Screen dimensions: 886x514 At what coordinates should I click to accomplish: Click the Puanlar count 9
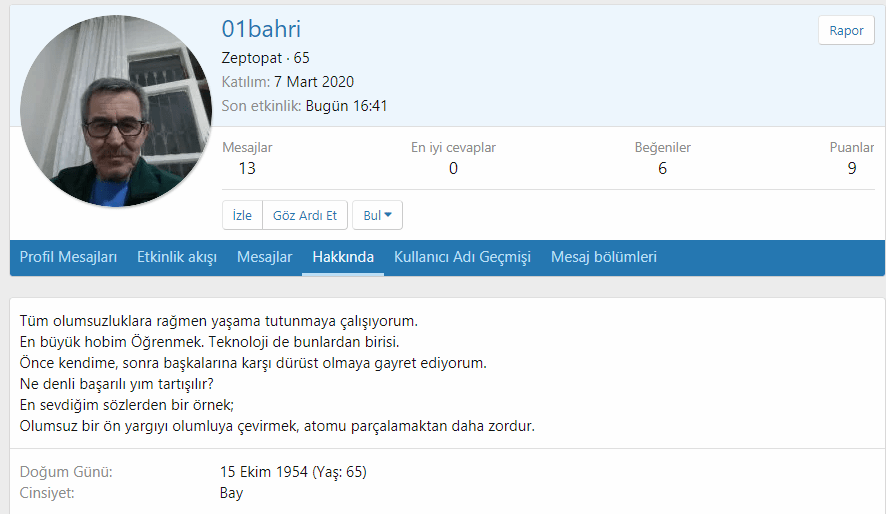[852, 168]
